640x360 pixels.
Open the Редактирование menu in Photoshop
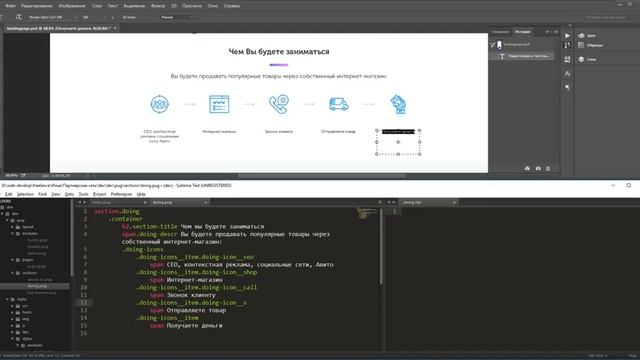click(x=37, y=6)
